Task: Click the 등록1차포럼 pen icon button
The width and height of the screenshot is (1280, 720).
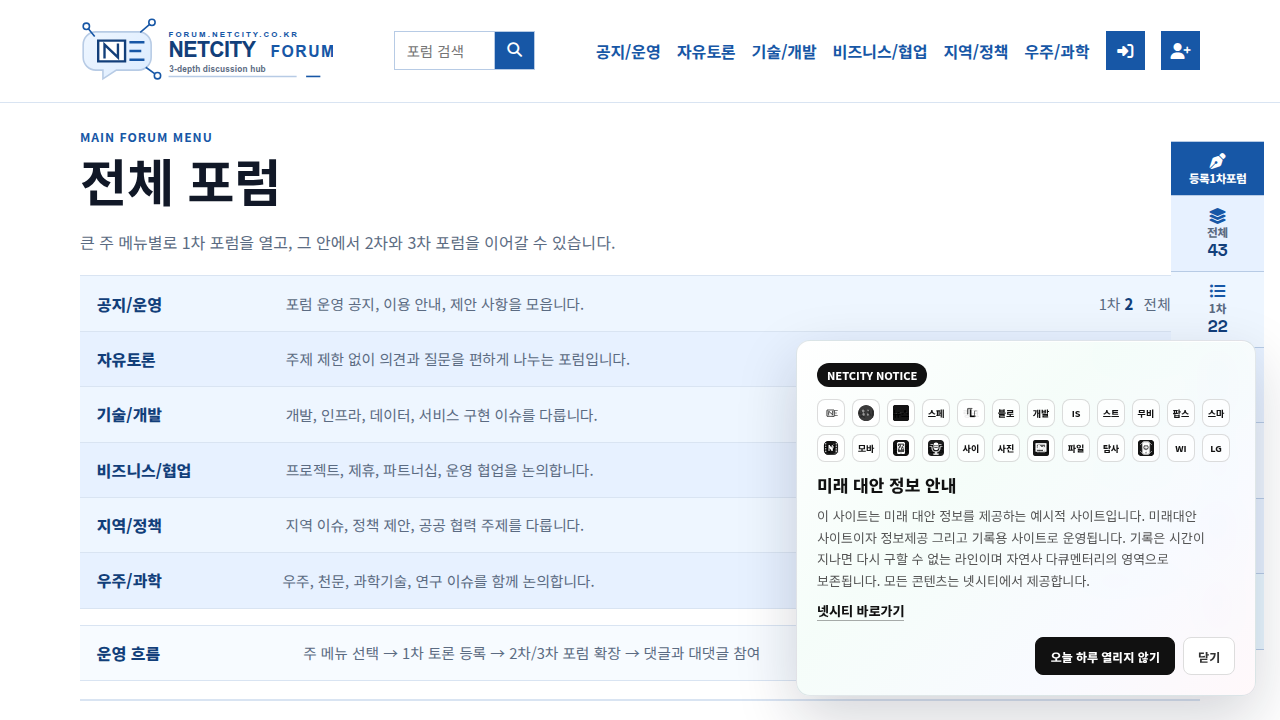Action: 1217,168
